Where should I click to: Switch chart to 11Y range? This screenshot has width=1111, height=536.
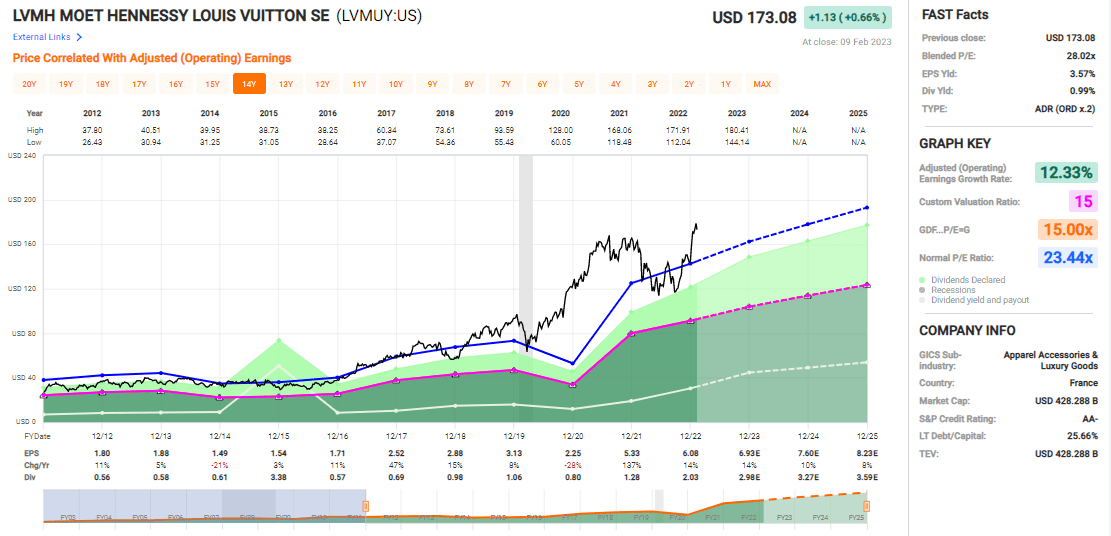point(359,84)
